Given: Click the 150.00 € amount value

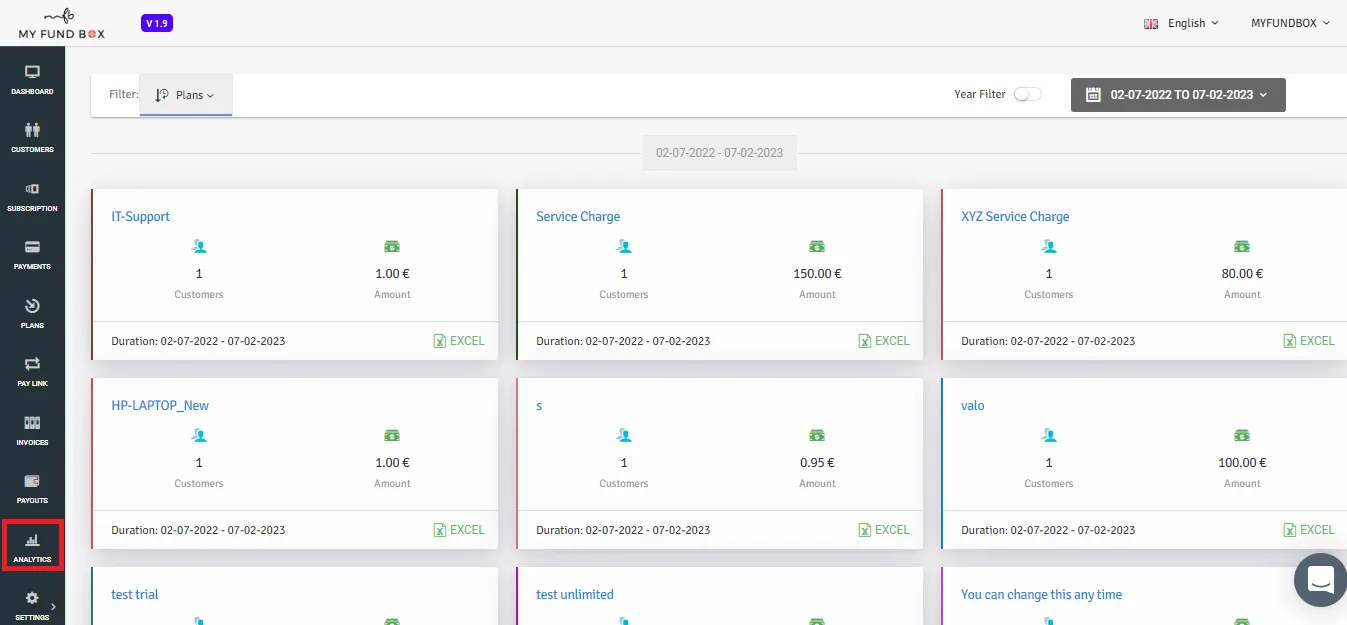Looking at the screenshot, I should point(817,273).
